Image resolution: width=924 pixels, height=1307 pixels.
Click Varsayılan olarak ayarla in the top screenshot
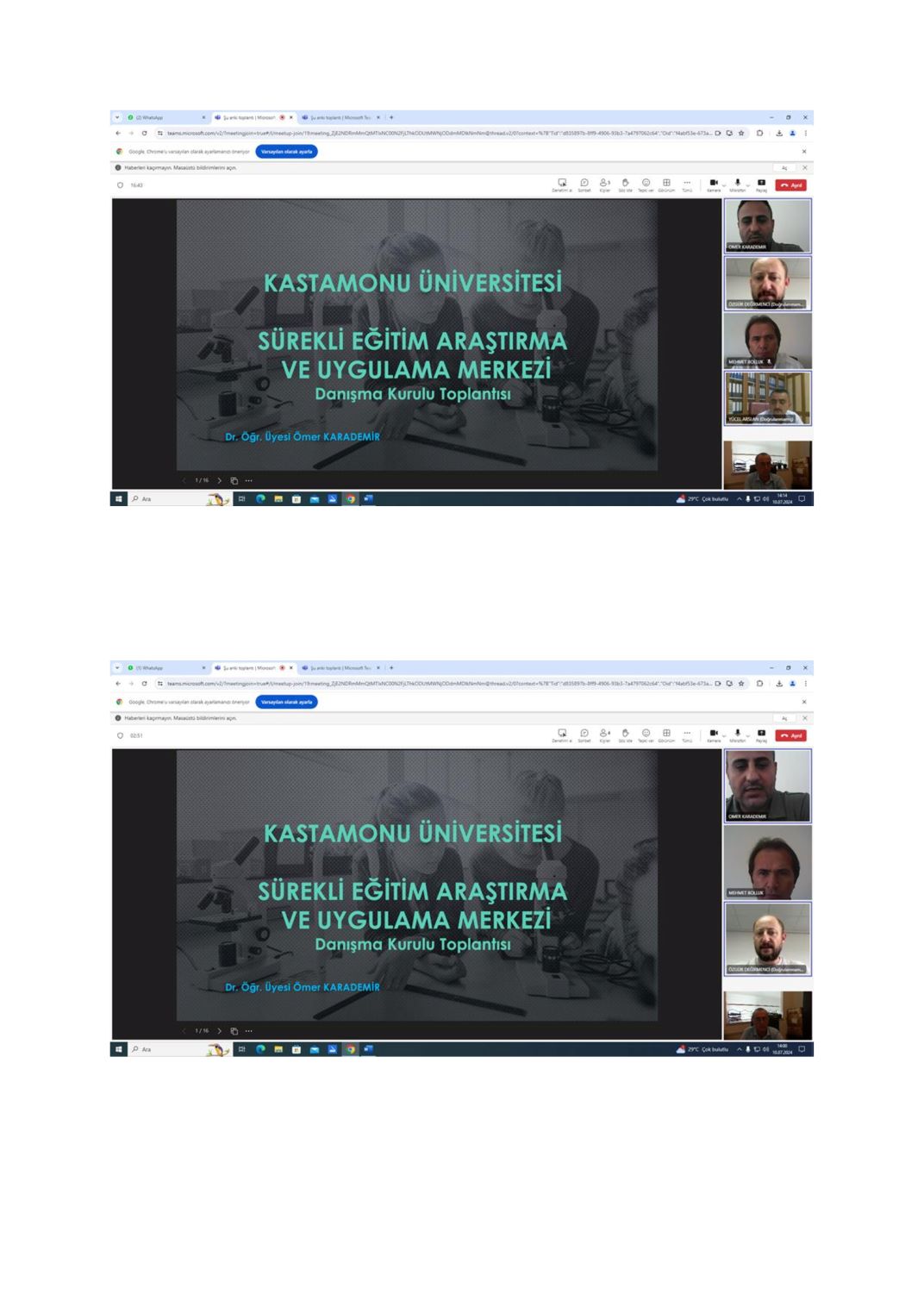287,151
